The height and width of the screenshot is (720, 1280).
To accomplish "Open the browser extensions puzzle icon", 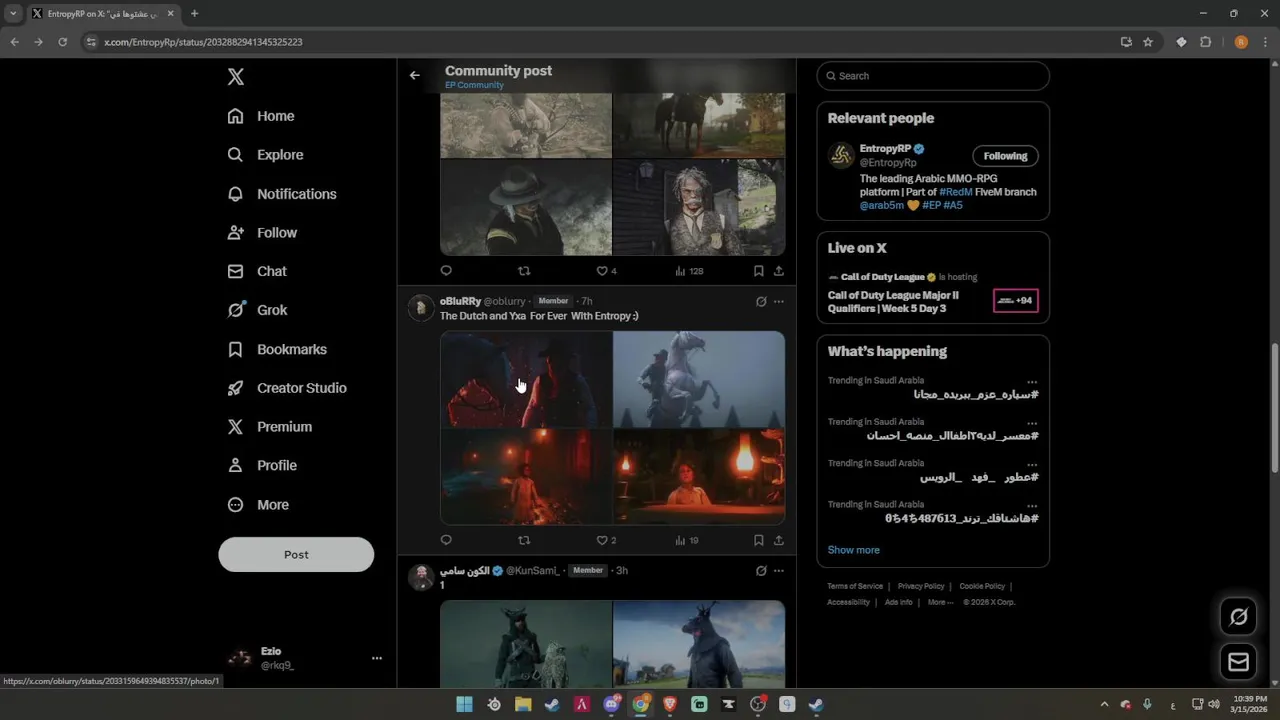I will pyautogui.click(x=1205, y=42).
